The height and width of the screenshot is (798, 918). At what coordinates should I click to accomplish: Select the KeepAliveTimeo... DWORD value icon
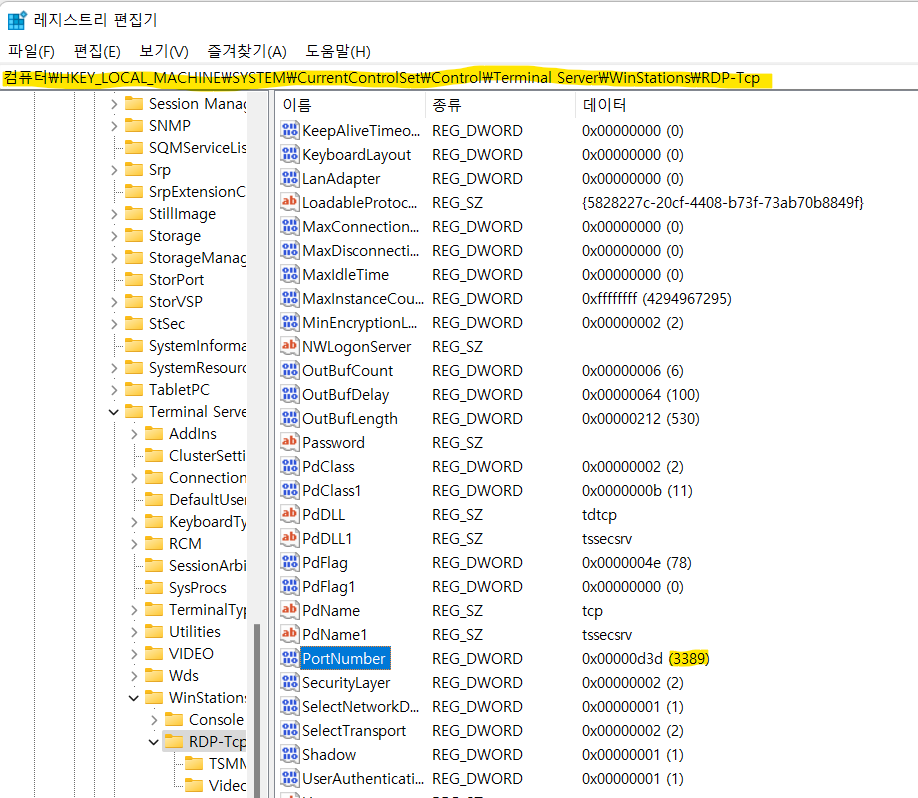pos(290,130)
